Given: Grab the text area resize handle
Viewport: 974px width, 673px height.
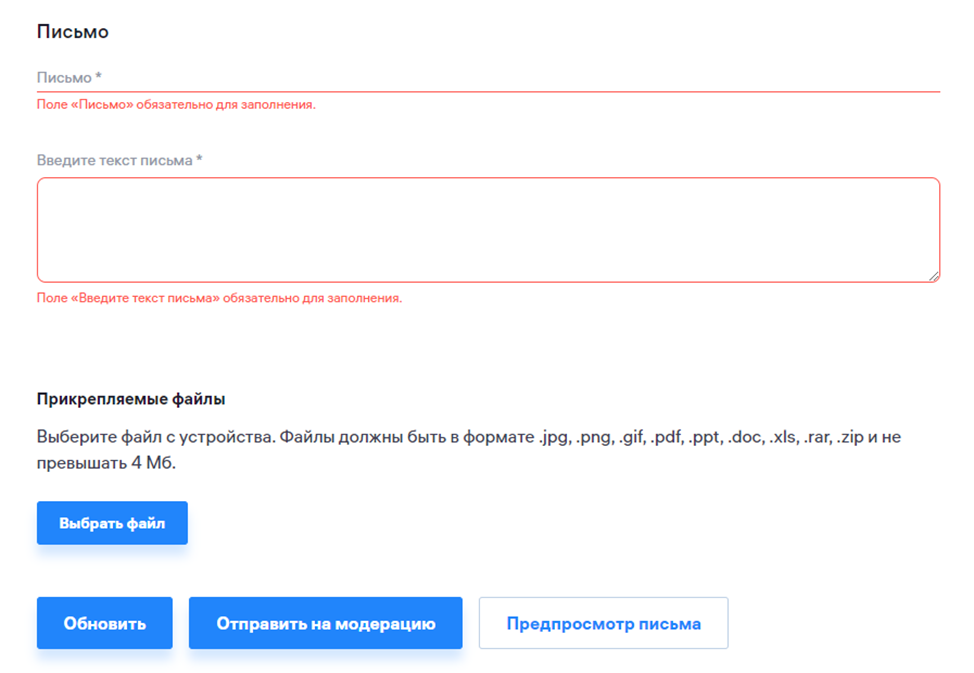Looking at the screenshot, I should click(934, 276).
